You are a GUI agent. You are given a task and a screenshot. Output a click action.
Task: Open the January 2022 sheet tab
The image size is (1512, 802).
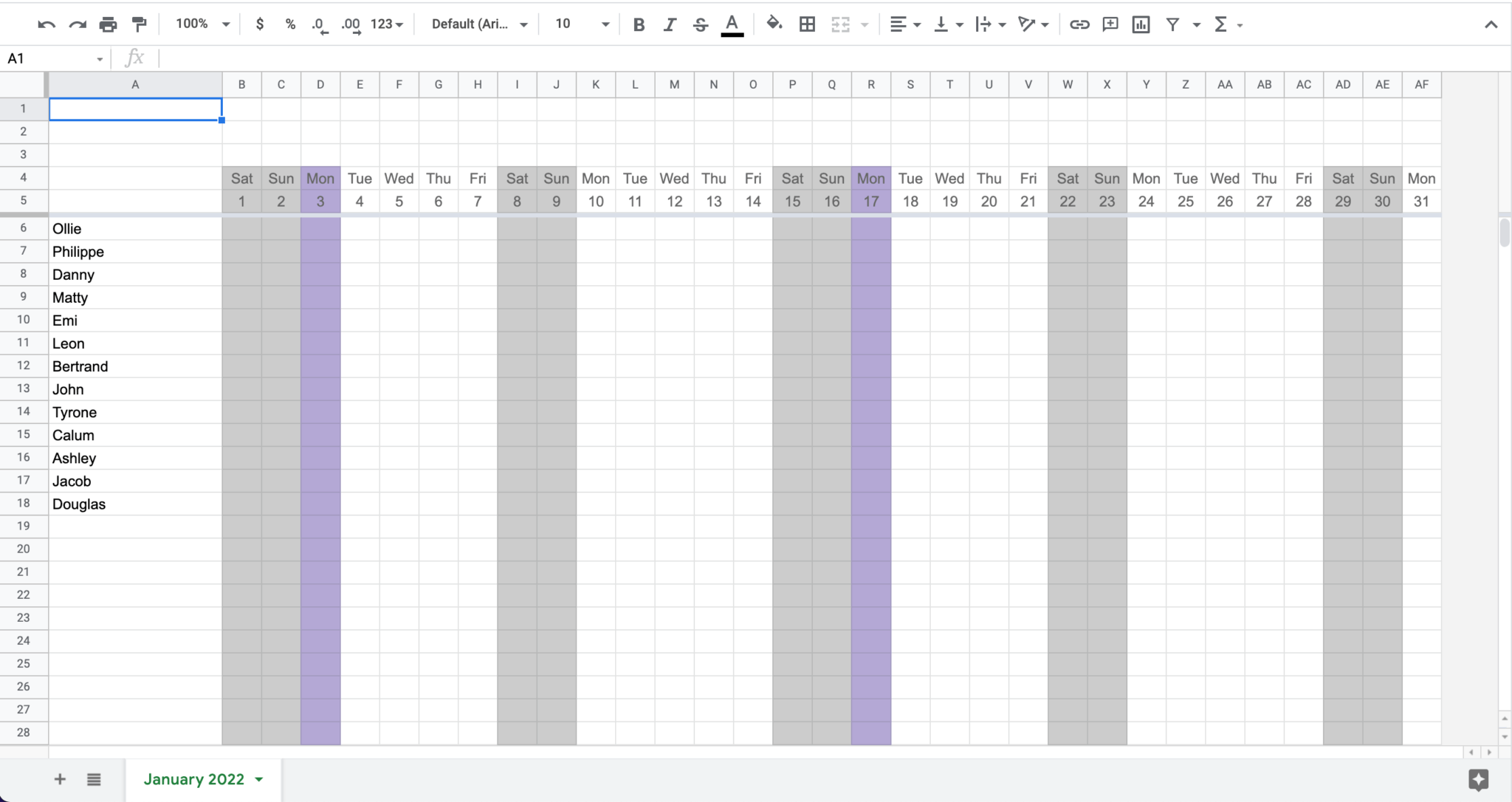click(193, 779)
